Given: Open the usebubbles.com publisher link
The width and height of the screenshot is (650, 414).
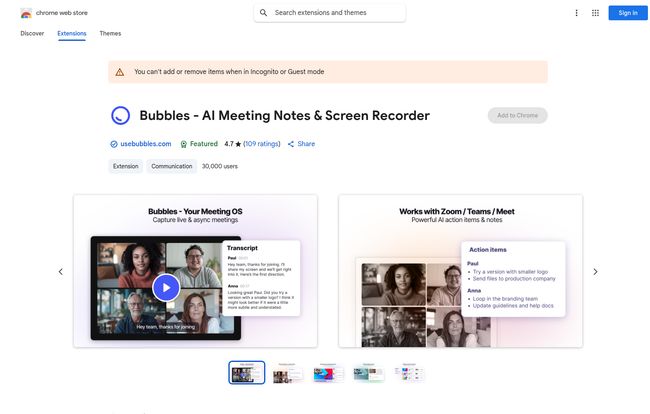Looking at the screenshot, I should pyautogui.click(x=146, y=144).
